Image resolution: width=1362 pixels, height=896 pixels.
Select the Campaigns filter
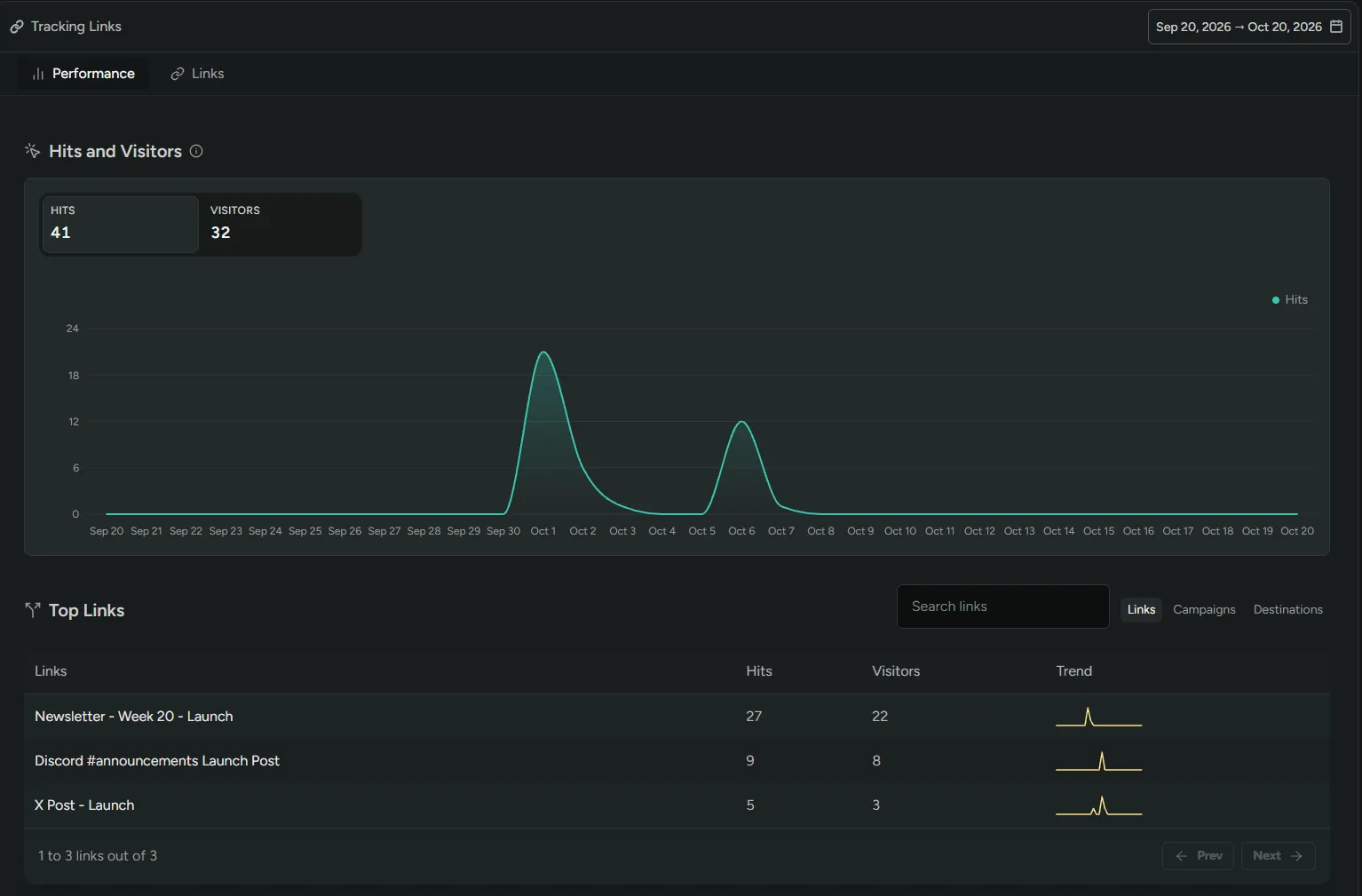tap(1204, 609)
